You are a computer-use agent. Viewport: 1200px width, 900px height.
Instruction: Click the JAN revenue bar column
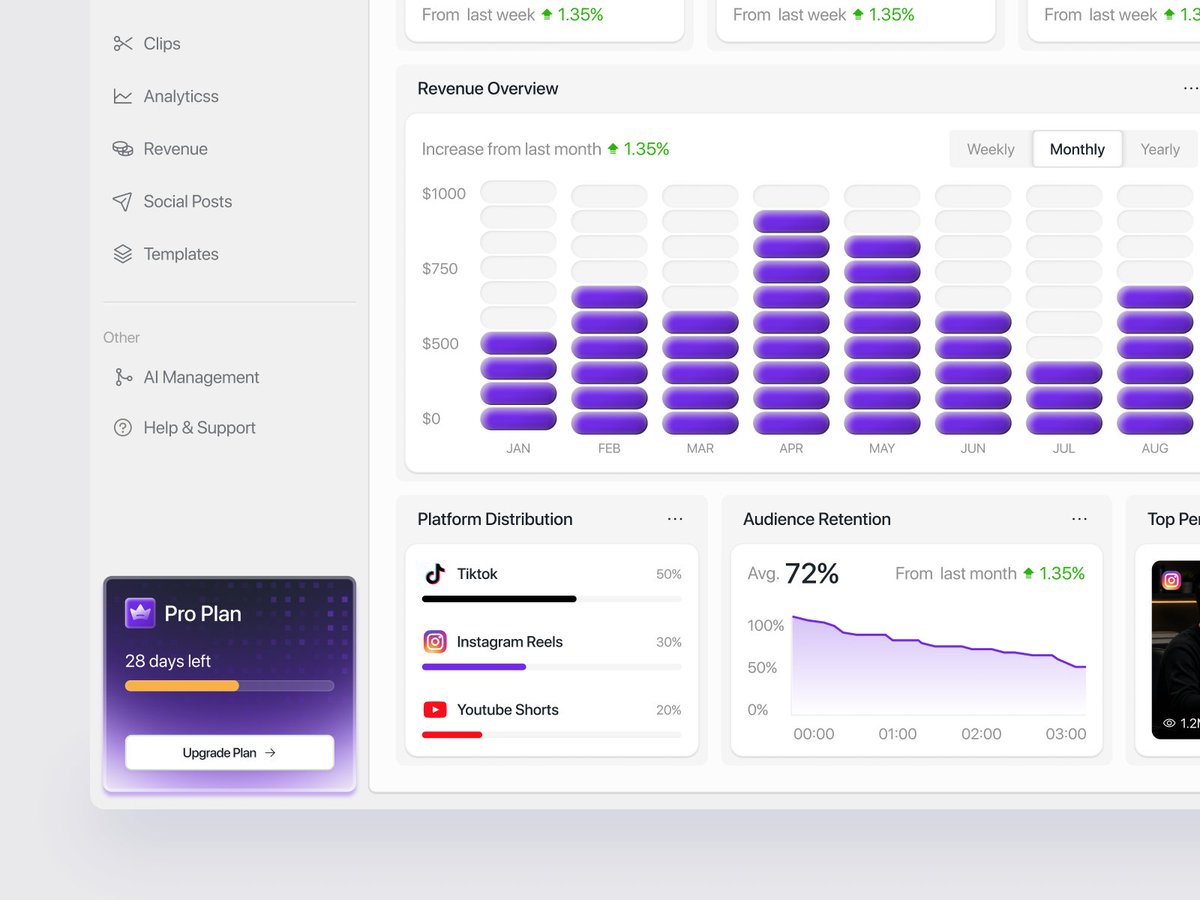click(x=518, y=307)
